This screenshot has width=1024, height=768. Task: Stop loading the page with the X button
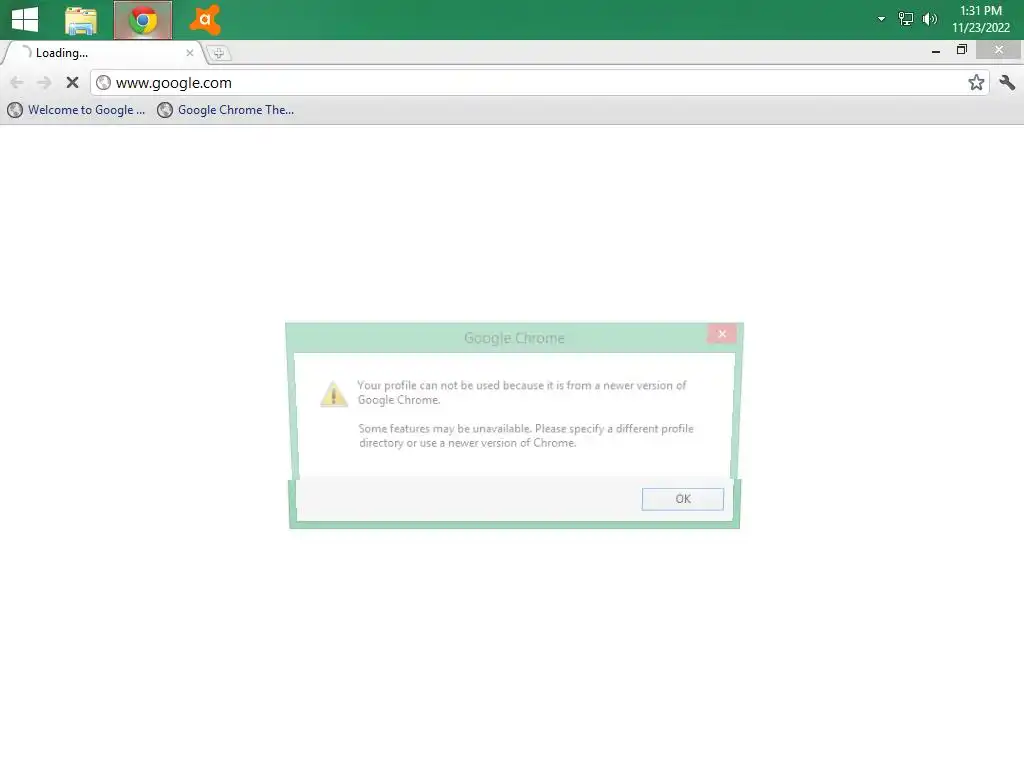point(72,82)
